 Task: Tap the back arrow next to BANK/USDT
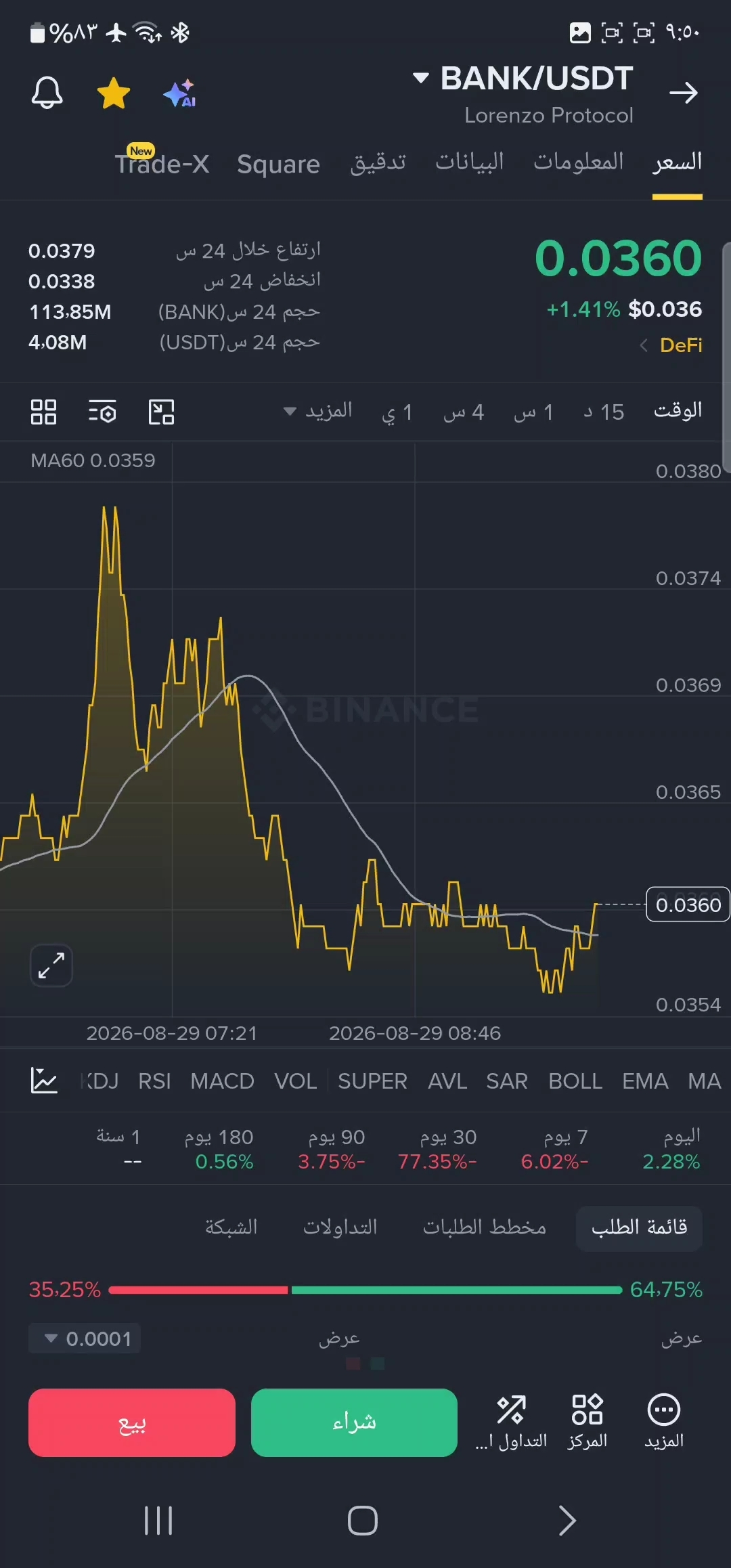684,93
